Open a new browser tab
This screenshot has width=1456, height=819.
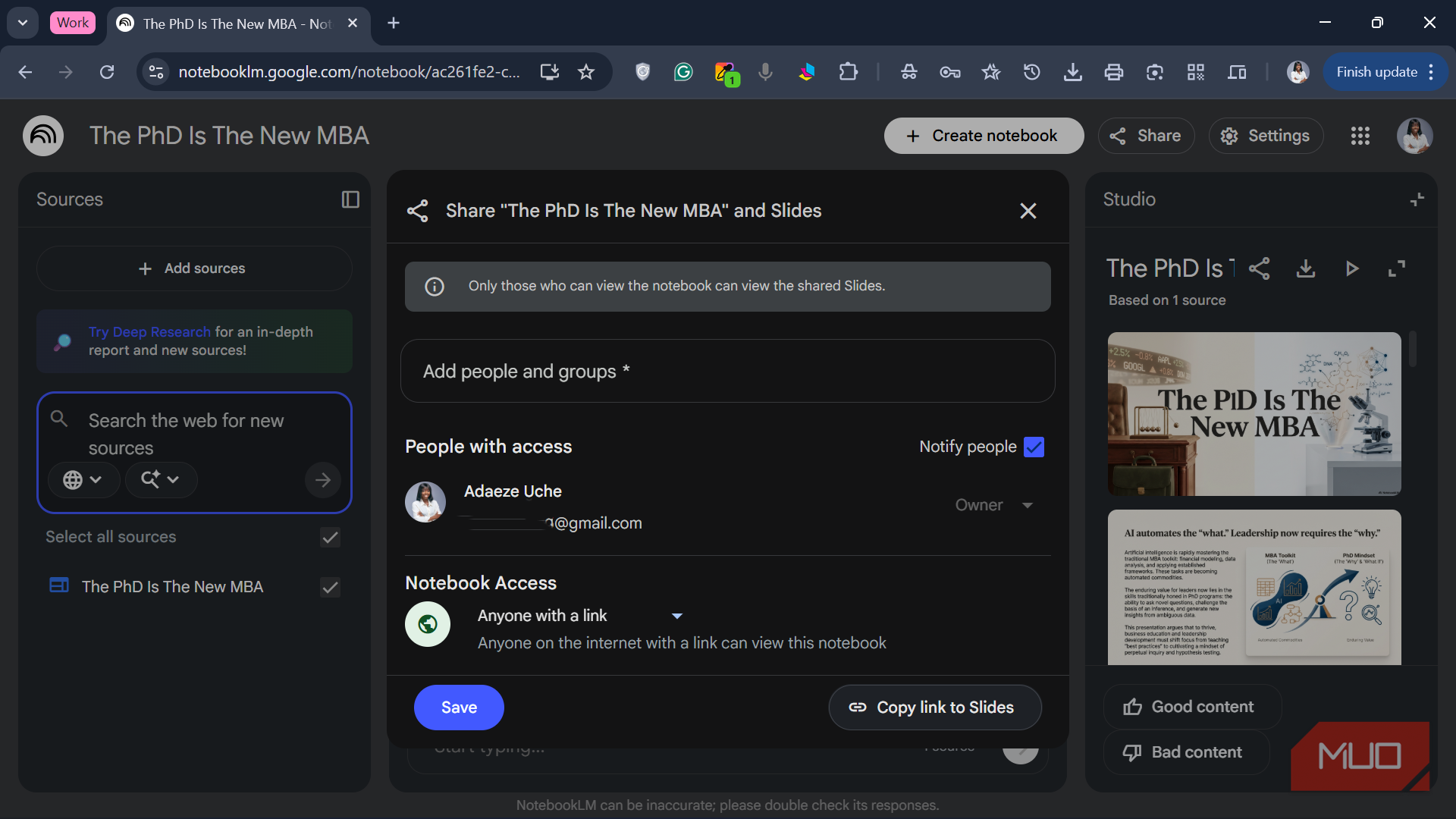[x=394, y=23]
